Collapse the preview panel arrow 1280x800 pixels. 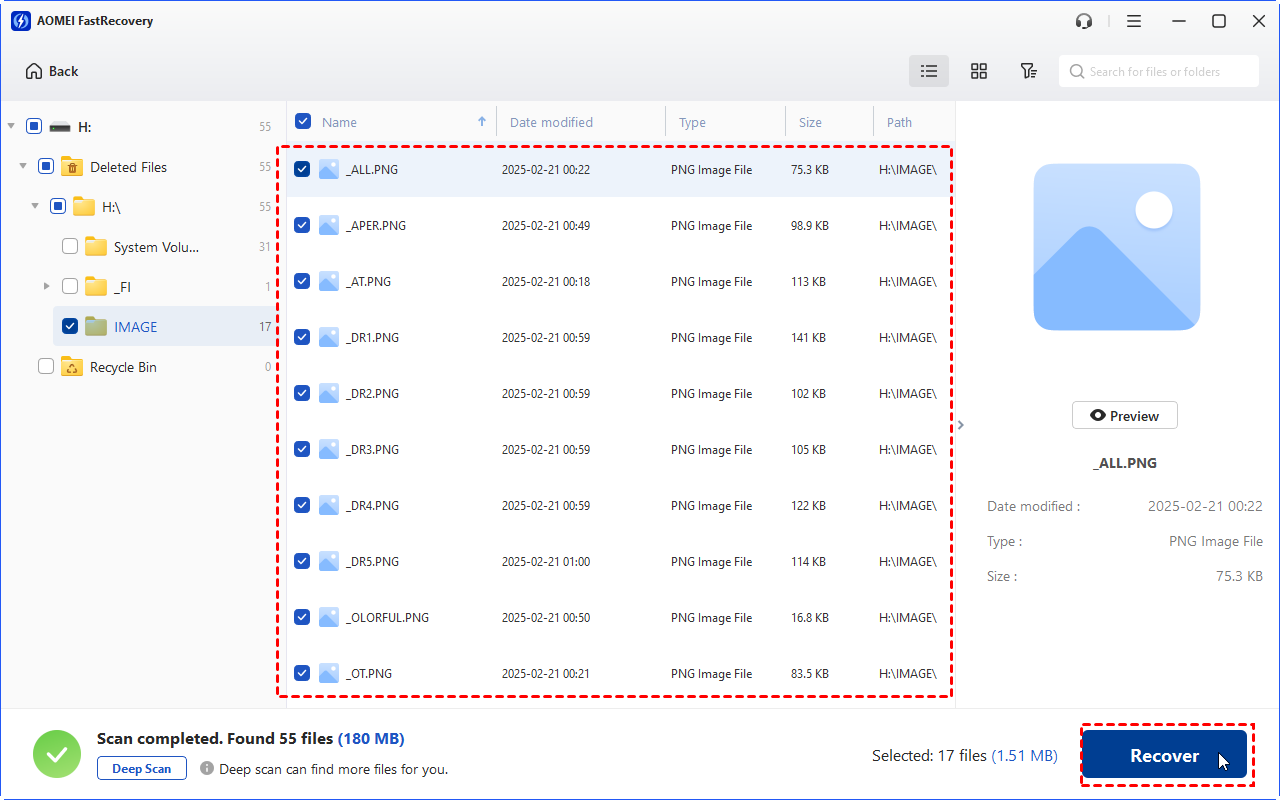pyautogui.click(x=961, y=425)
